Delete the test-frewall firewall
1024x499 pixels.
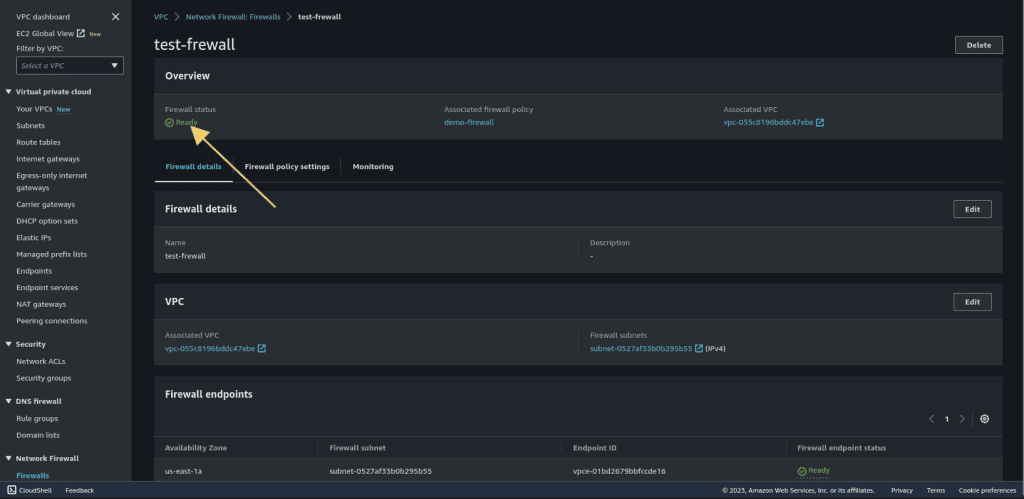(978, 45)
